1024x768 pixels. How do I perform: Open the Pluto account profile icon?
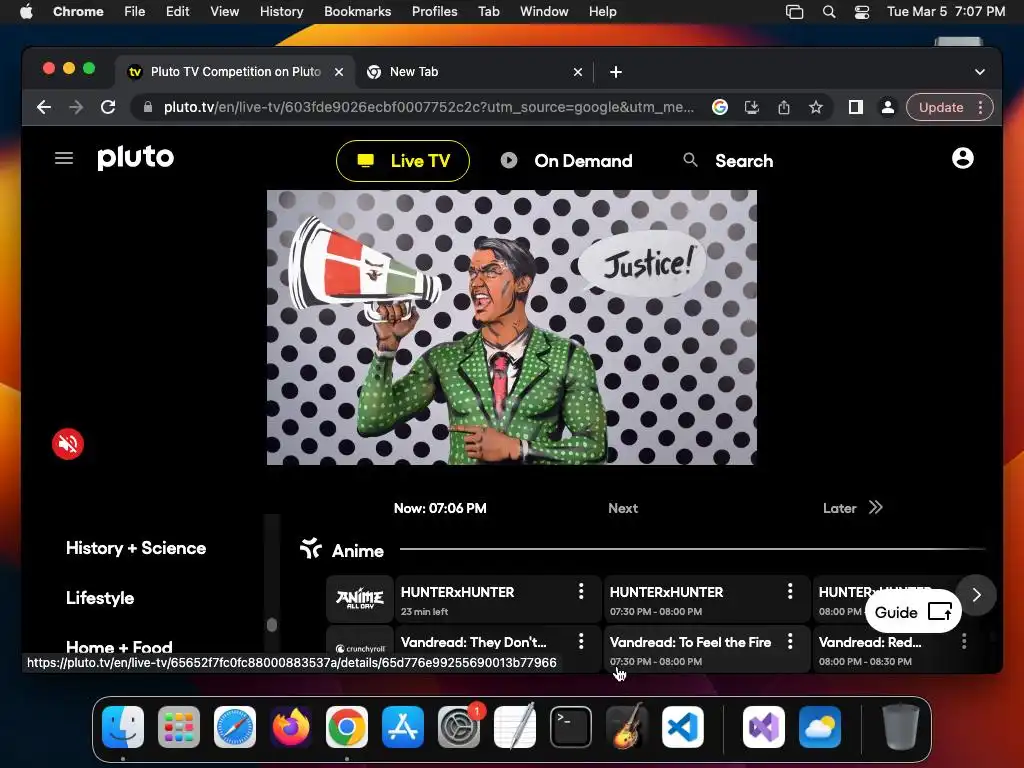(x=963, y=158)
